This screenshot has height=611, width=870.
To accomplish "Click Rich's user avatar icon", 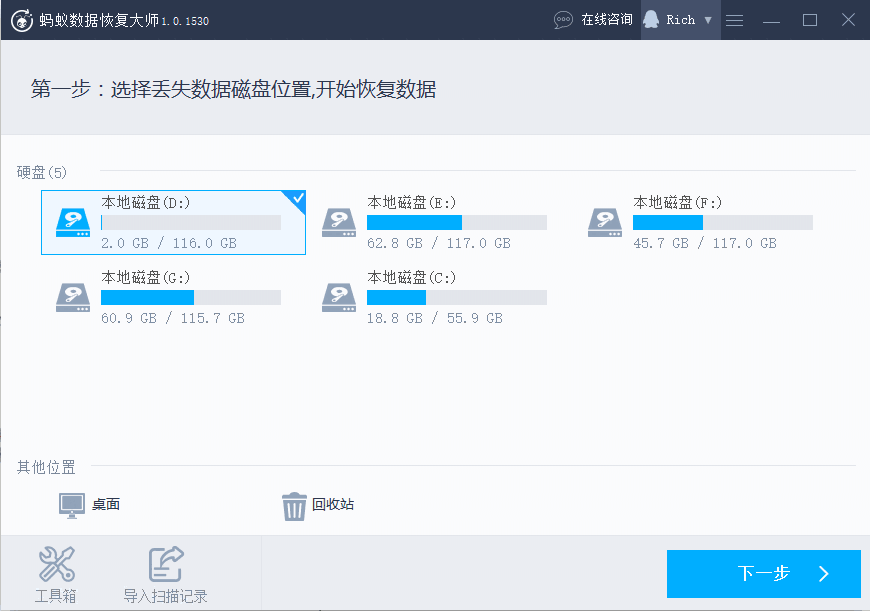I will [x=651, y=19].
